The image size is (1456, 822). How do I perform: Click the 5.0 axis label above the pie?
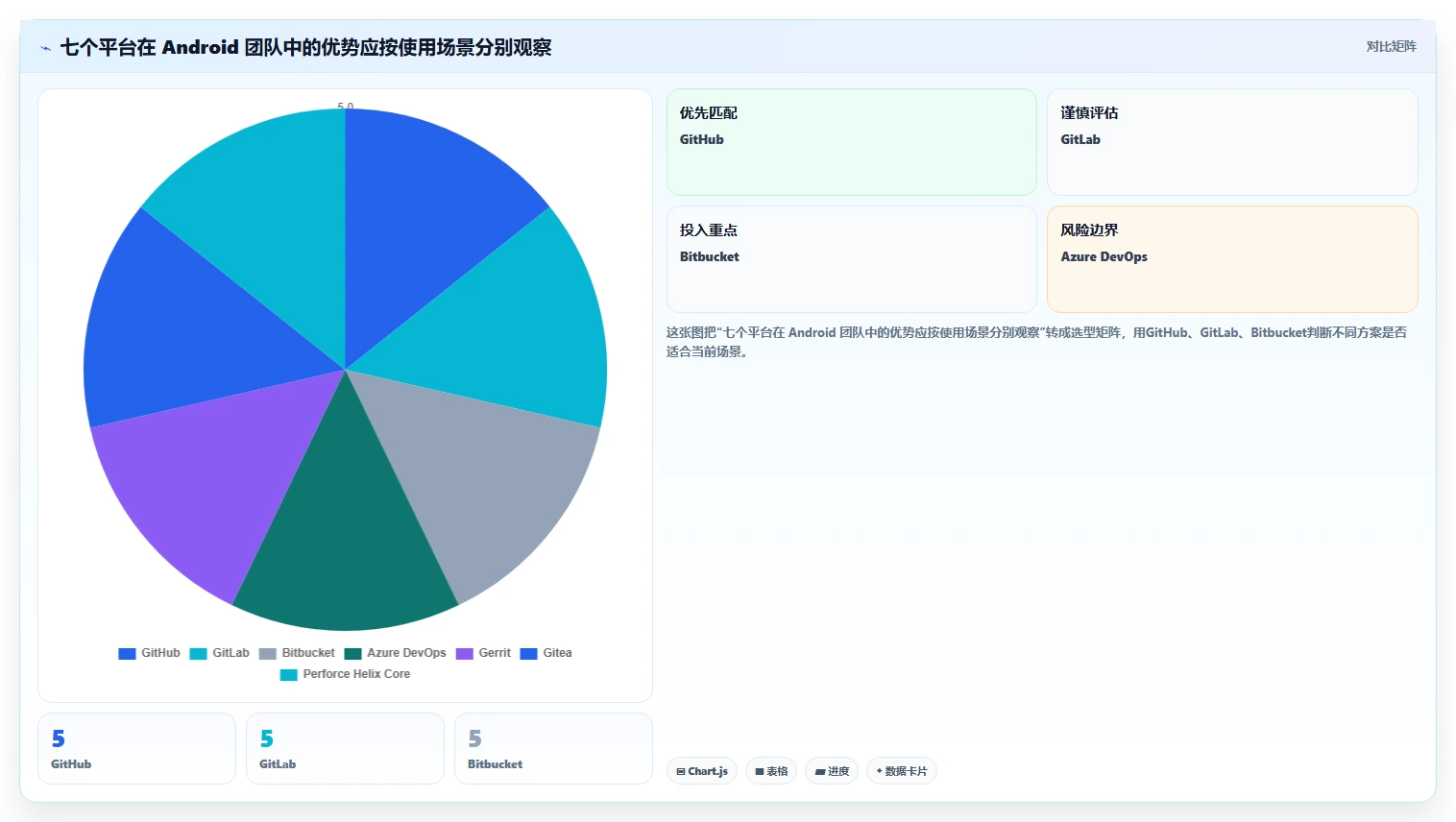(x=346, y=106)
